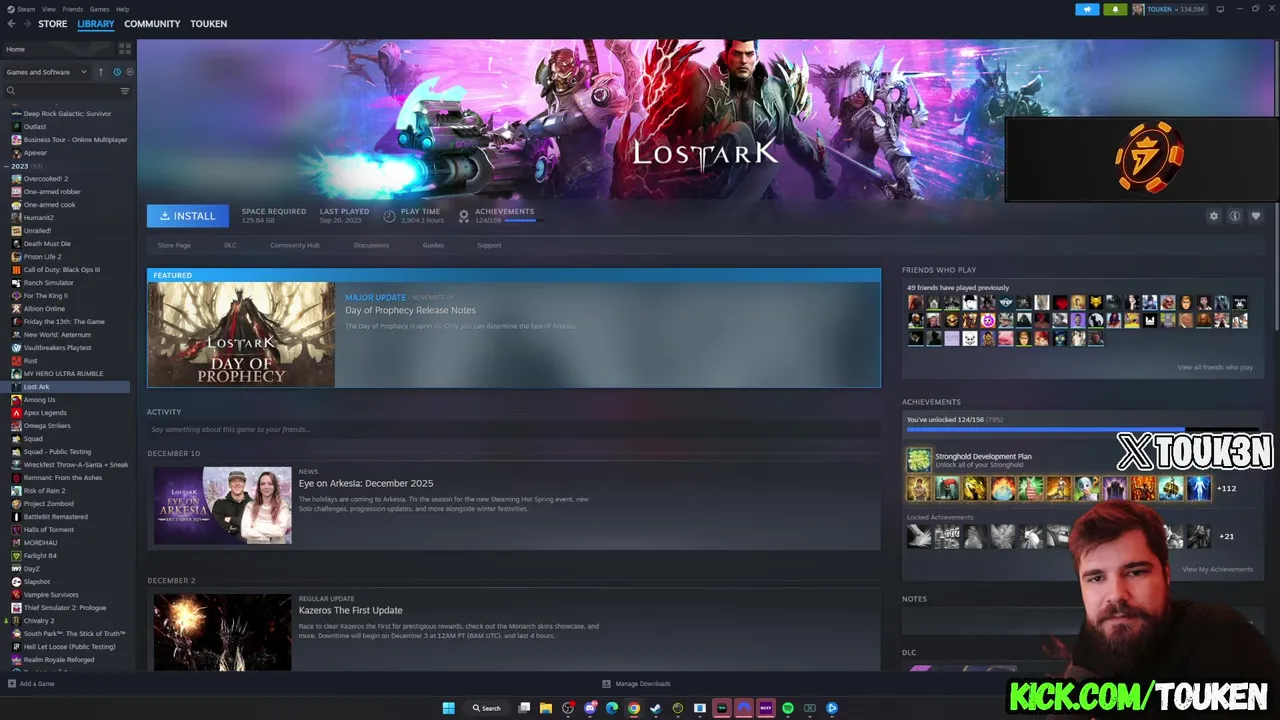Click the blue announcements megaphone icon
Image resolution: width=1280 pixels, height=720 pixels.
click(1087, 9)
